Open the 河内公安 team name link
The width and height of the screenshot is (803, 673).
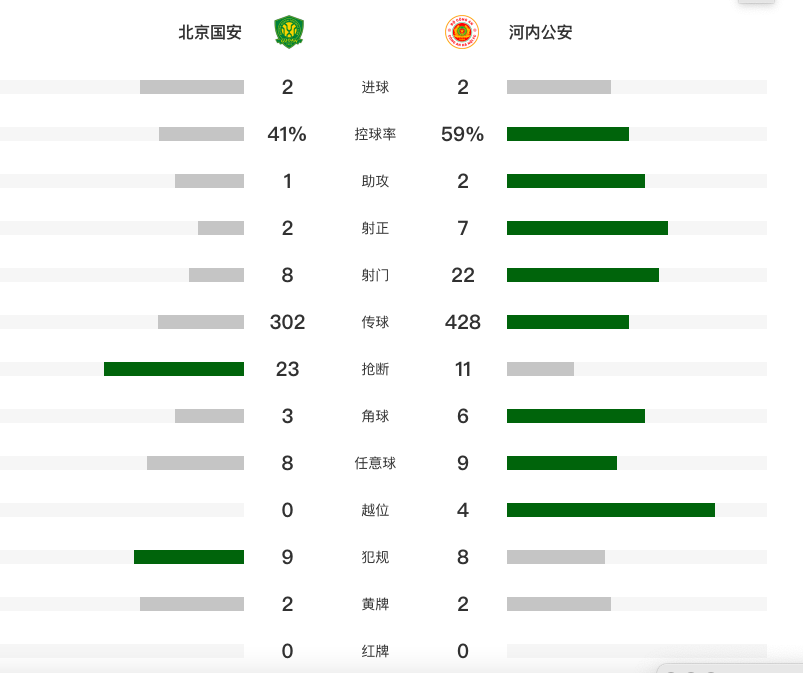[540, 33]
